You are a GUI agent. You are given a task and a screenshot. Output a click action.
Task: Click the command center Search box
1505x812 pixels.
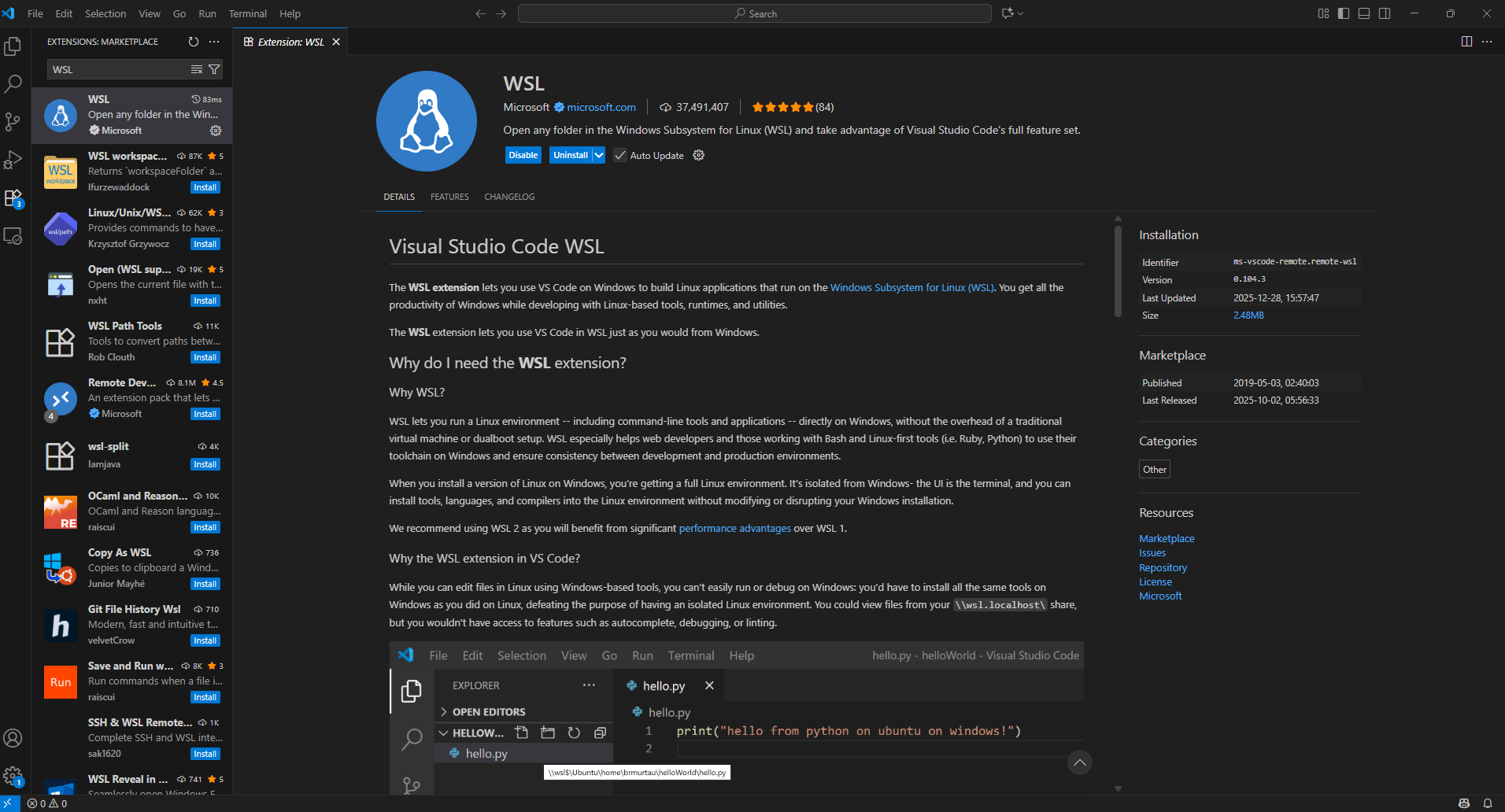tap(755, 13)
